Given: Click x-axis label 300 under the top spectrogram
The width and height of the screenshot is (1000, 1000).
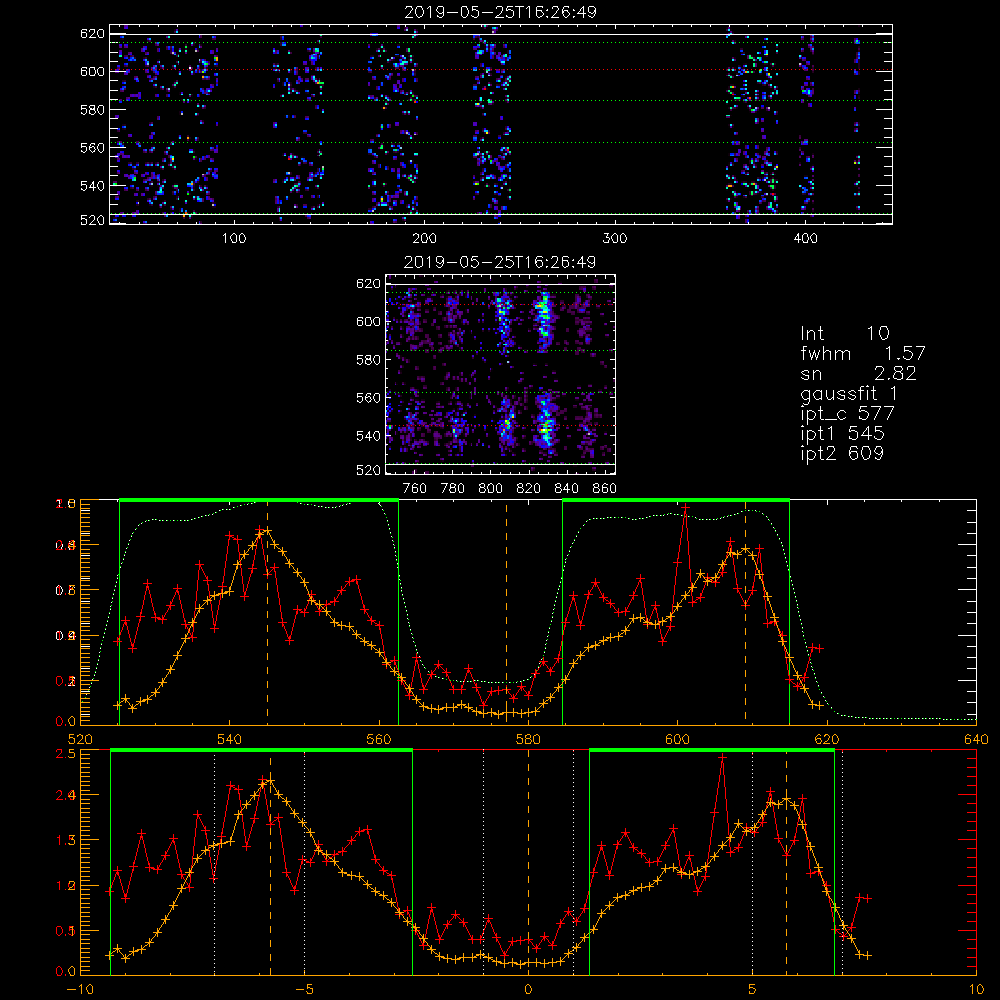Looking at the screenshot, I should 615,239.
